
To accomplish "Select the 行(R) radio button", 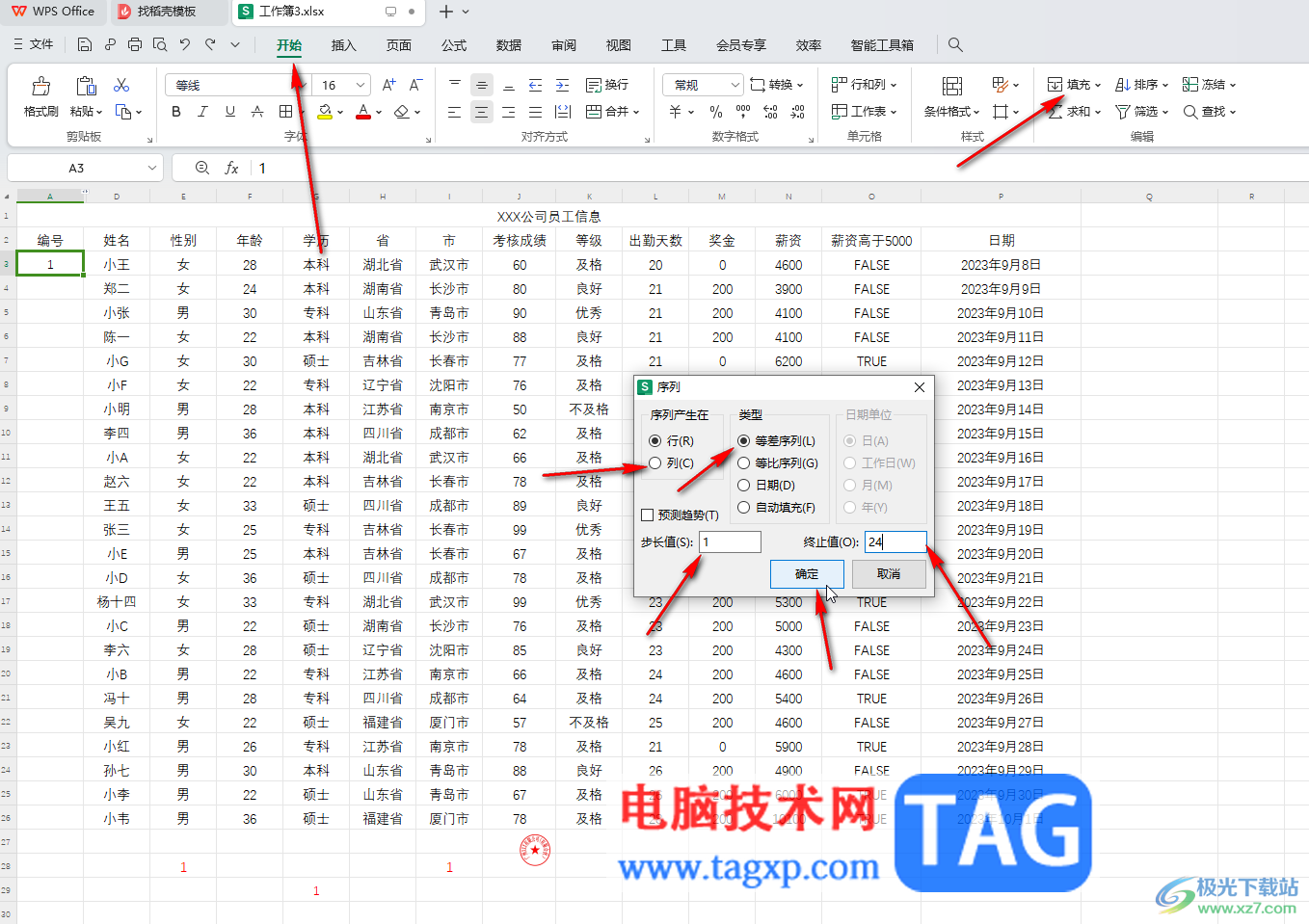I will click(655, 440).
